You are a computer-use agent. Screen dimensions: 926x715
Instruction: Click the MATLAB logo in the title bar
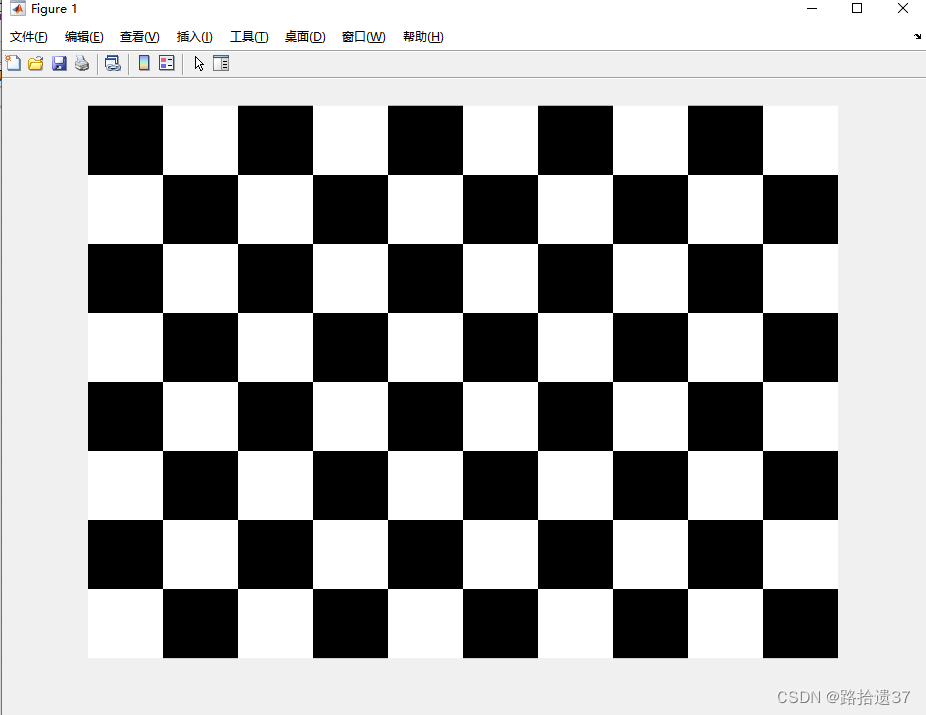click(18, 9)
